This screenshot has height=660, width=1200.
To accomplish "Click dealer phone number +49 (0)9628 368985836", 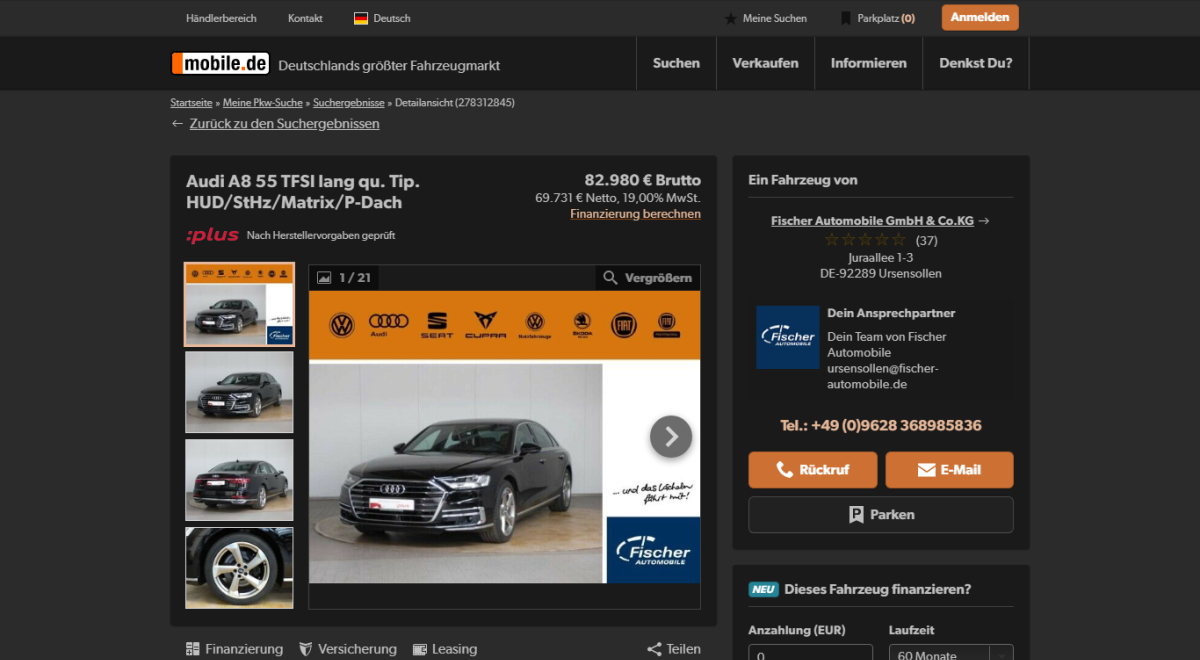I will pyautogui.click(x=881, y=426).
